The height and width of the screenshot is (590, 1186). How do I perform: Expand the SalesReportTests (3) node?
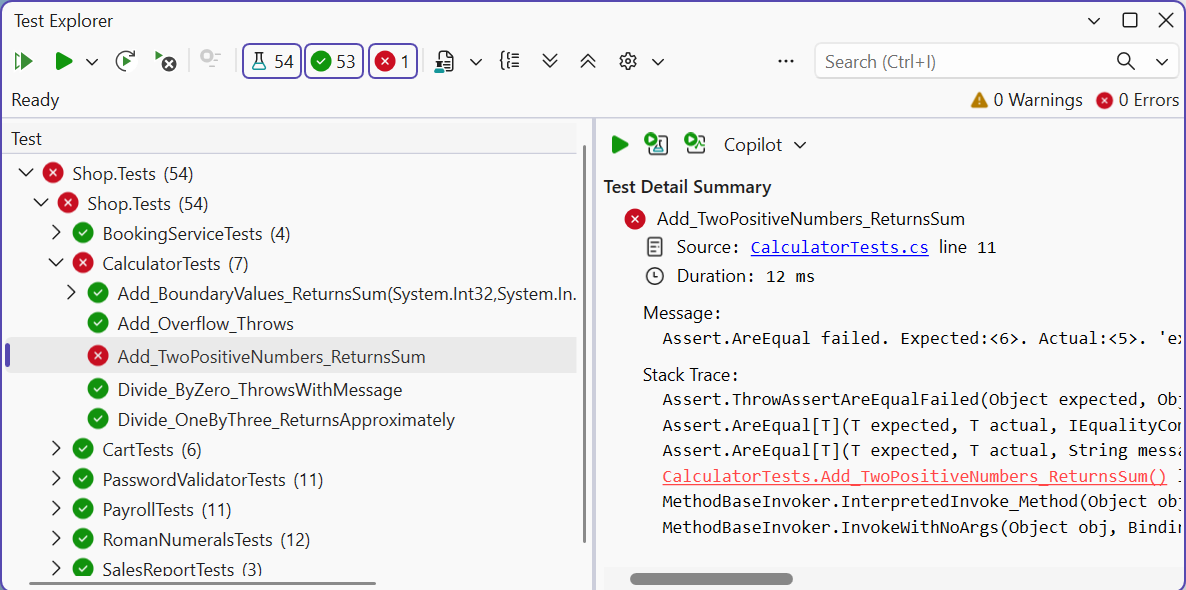[56, 568]
